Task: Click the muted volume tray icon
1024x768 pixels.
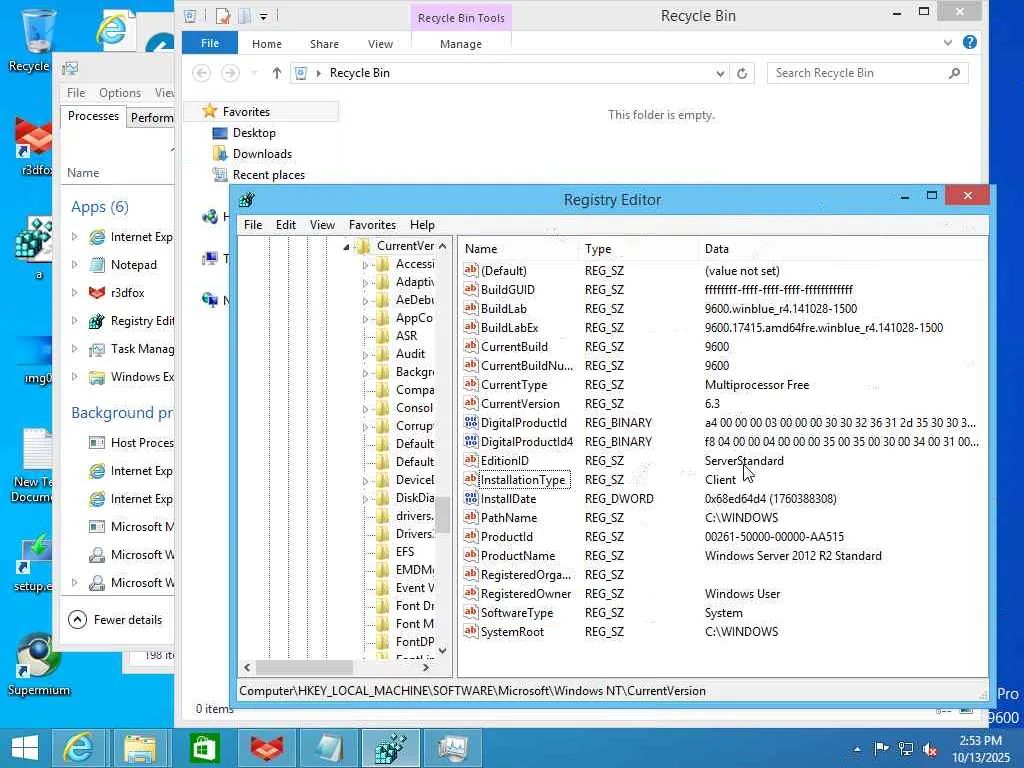Action: [929, 750]
